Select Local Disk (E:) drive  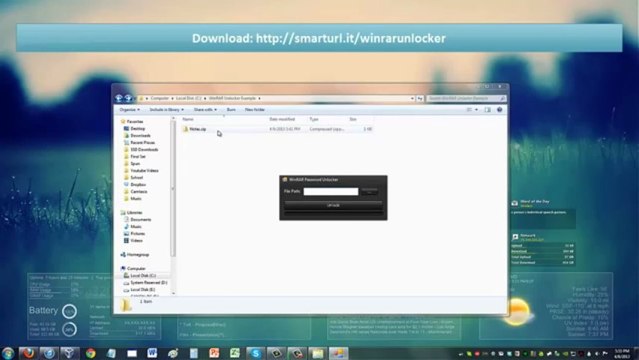[x=143, y=289]
